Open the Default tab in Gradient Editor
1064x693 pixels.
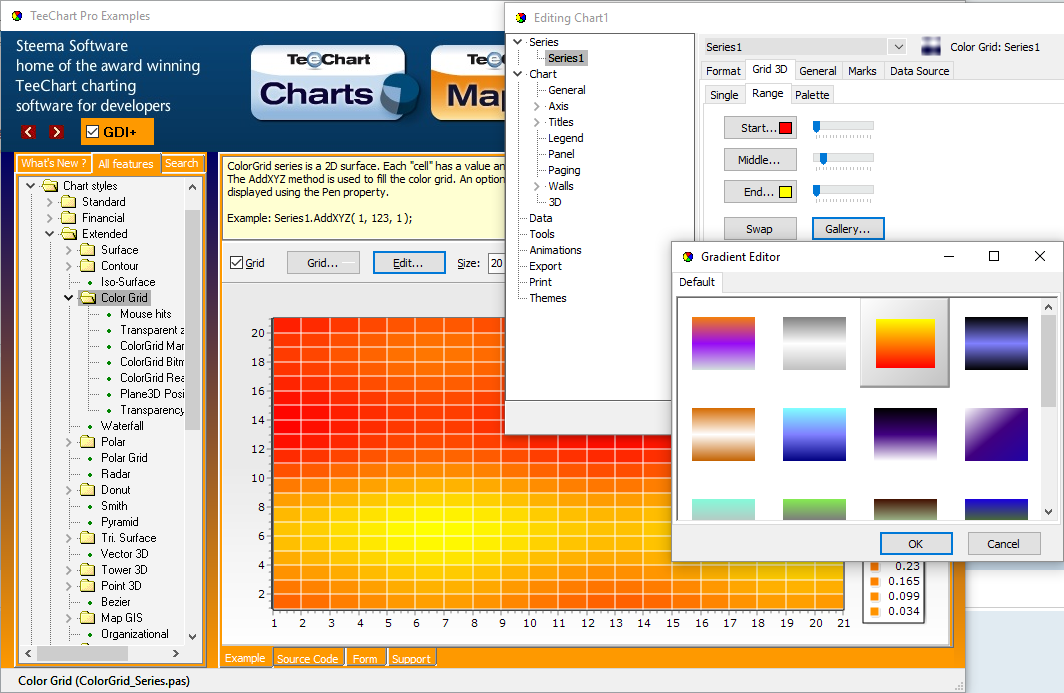click(x=697, y=282)
